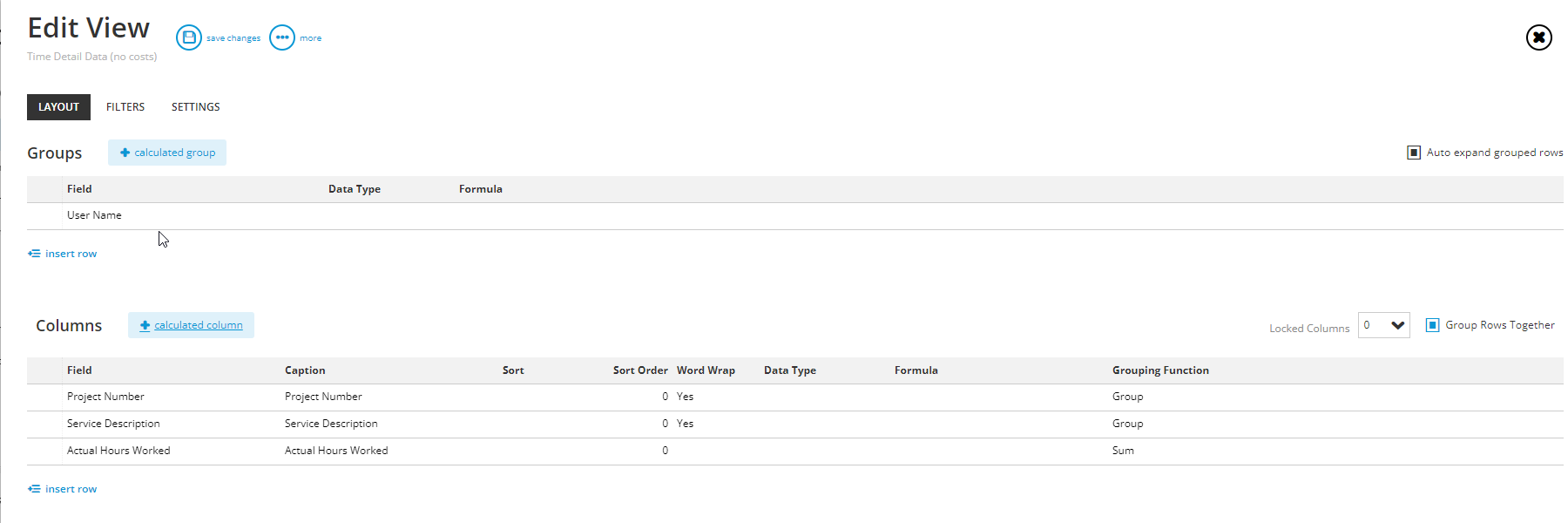Viewport: 1568px width, 523px height.
Task: Click Word Wrap Yes for Service Description
Action: pyautogui.click(x=685, y=424)
